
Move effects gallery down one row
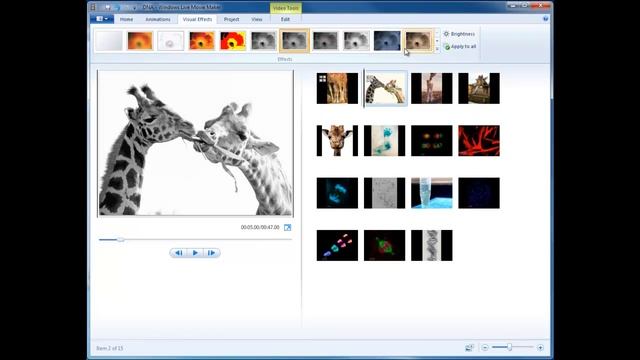(x=437, y=41)
